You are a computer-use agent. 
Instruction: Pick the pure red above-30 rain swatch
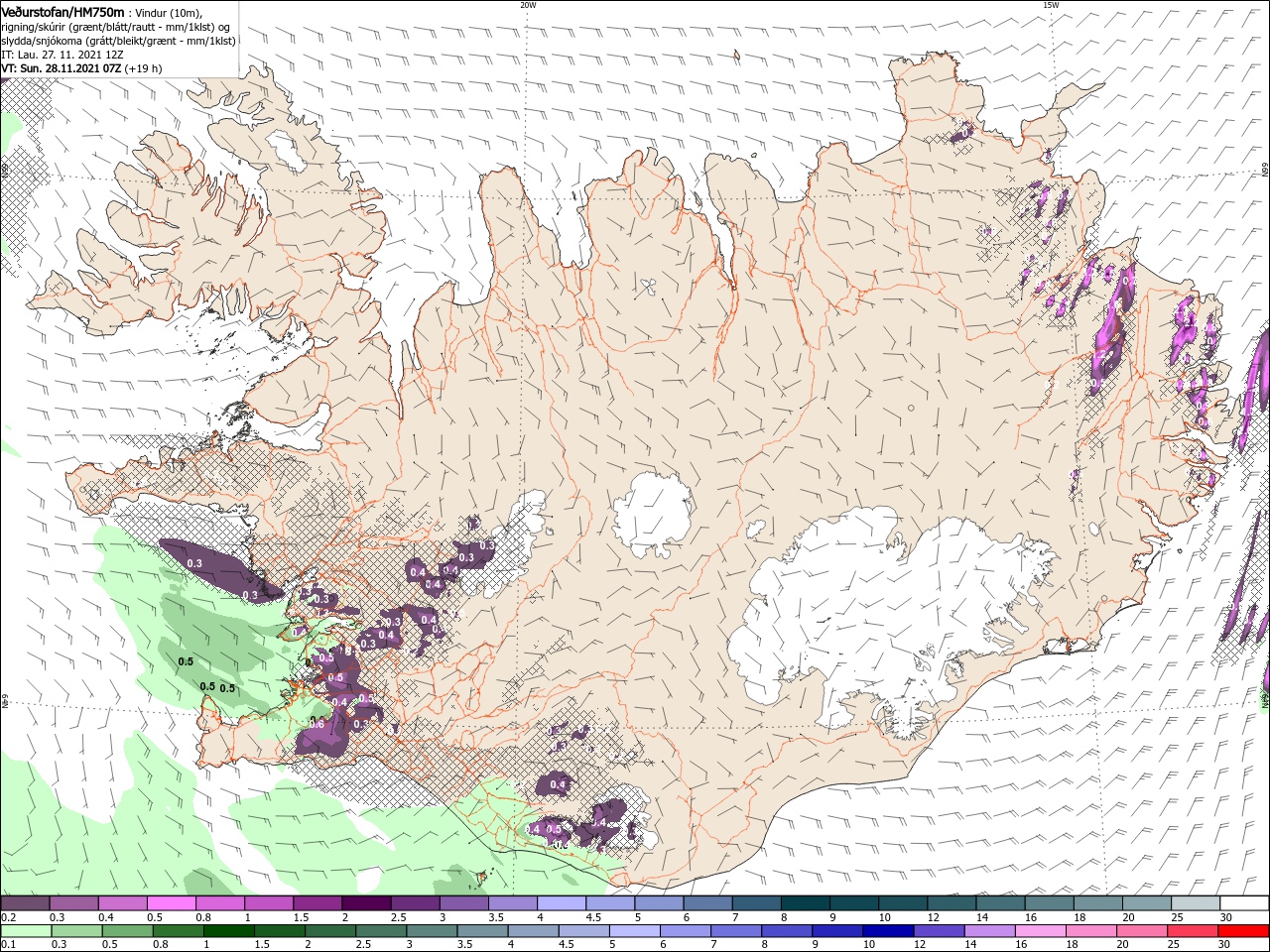coord(1244,930)
